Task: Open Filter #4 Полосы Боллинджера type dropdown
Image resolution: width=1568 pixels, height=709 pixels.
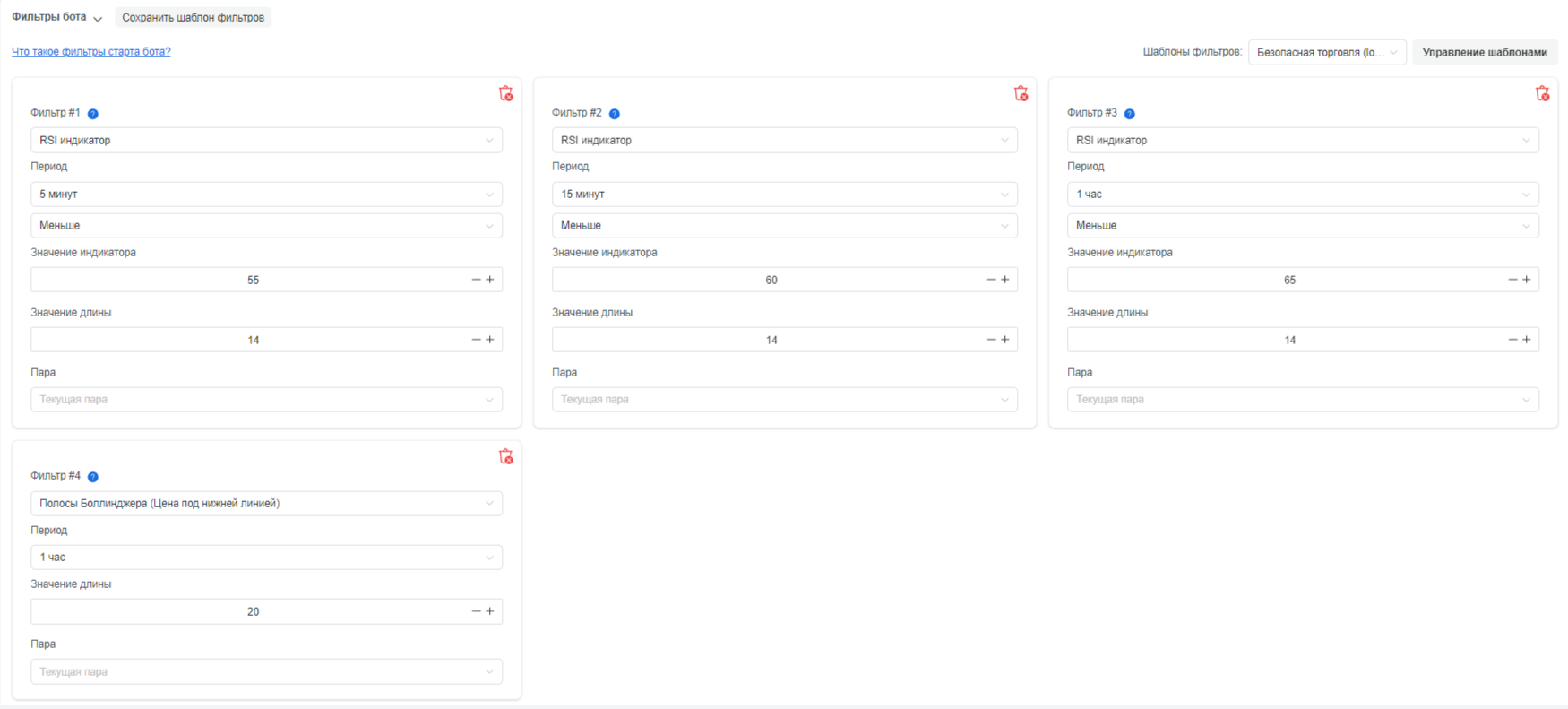Action: [x=266, y=503]
